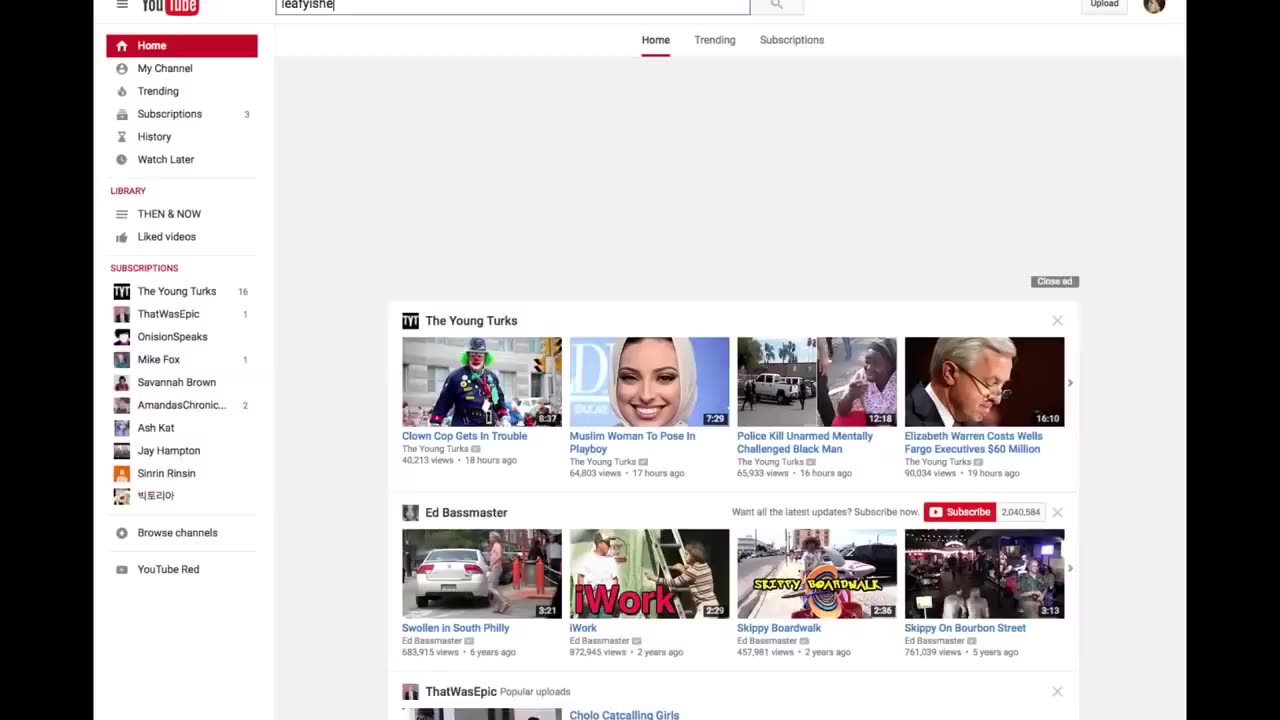
Task: Click The Young Turks sidebar avatar
Action: 122,292
